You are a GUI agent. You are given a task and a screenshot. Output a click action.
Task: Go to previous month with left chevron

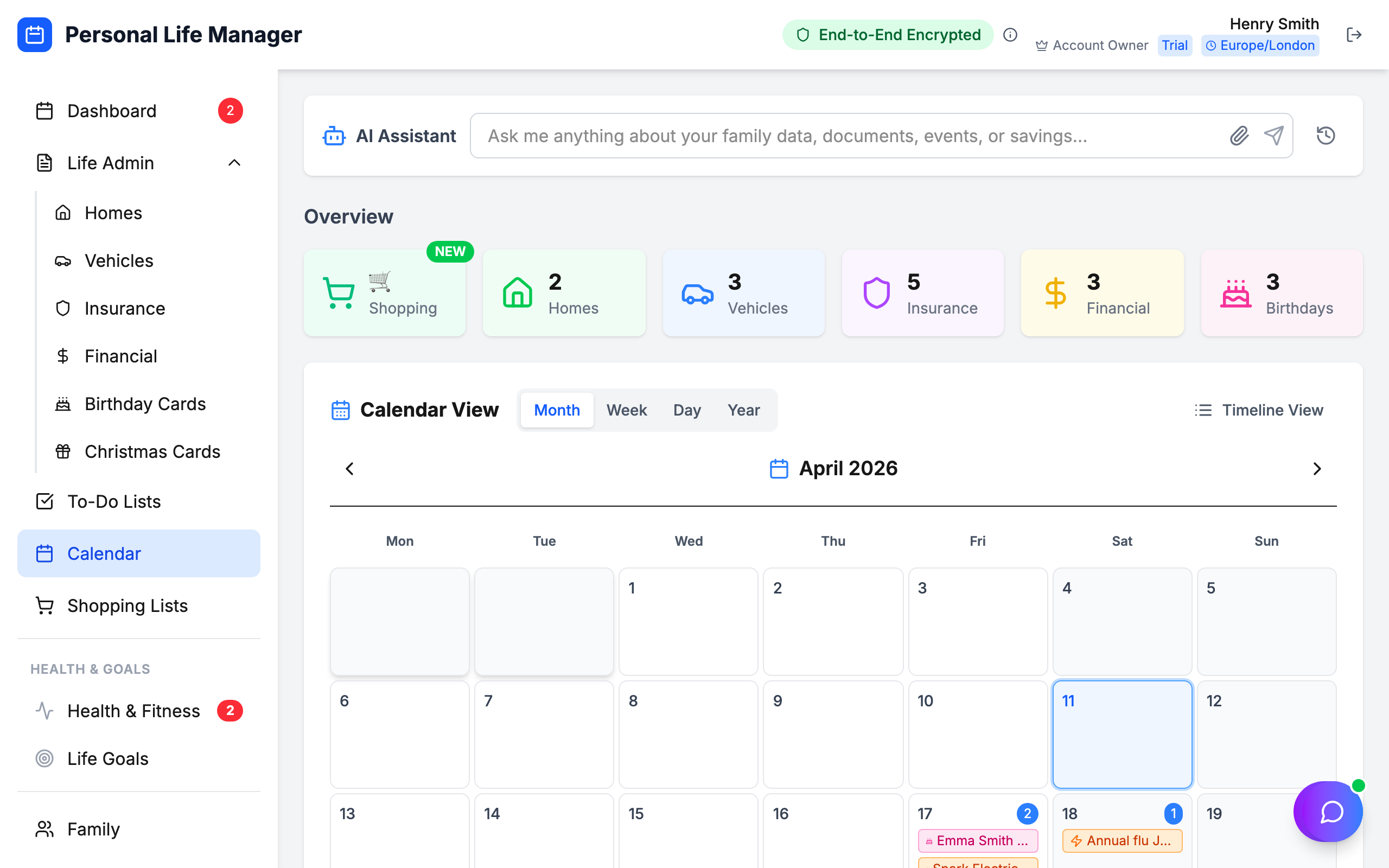(349, 468)
